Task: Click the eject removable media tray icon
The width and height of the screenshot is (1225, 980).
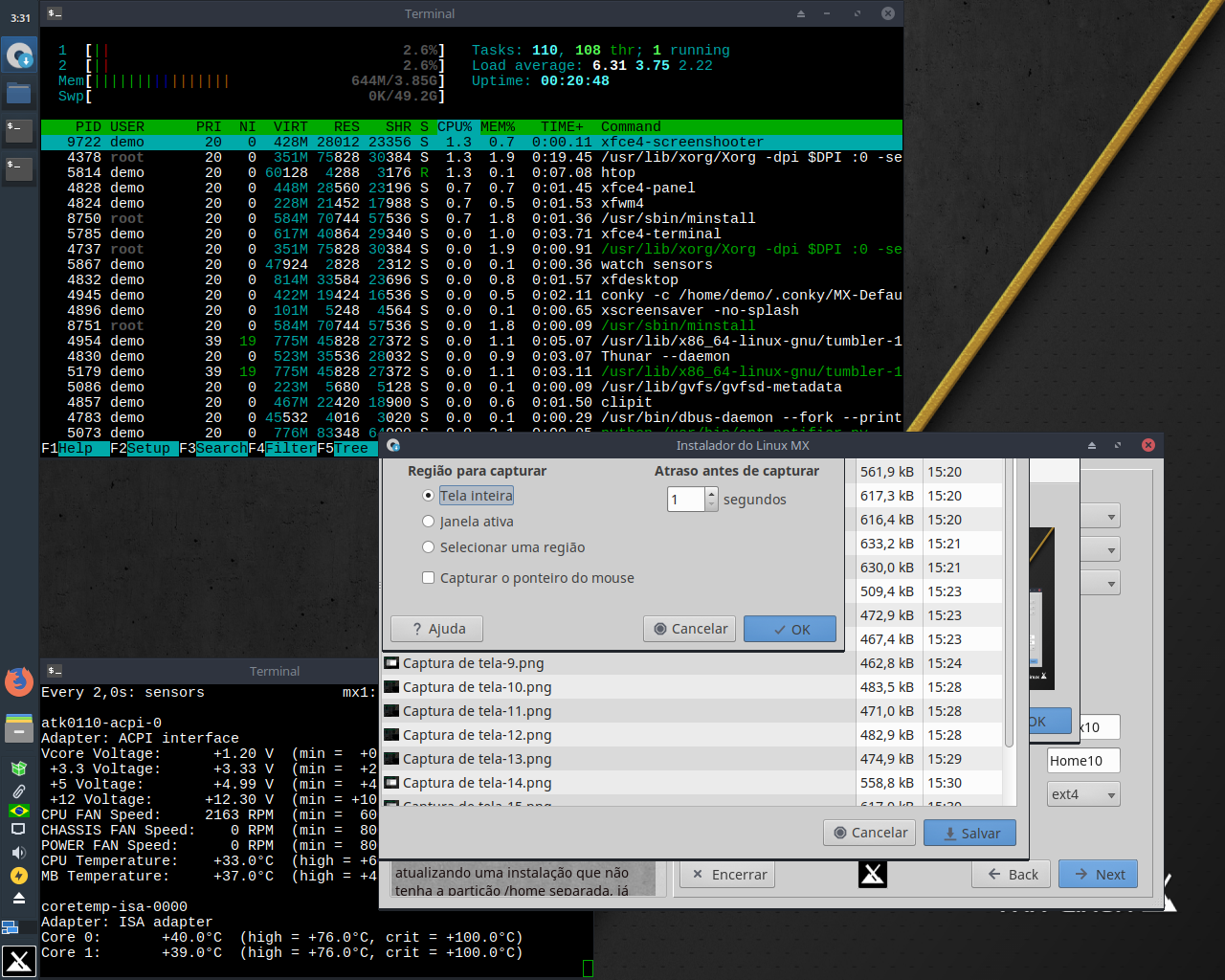Action: coord(18,898)
